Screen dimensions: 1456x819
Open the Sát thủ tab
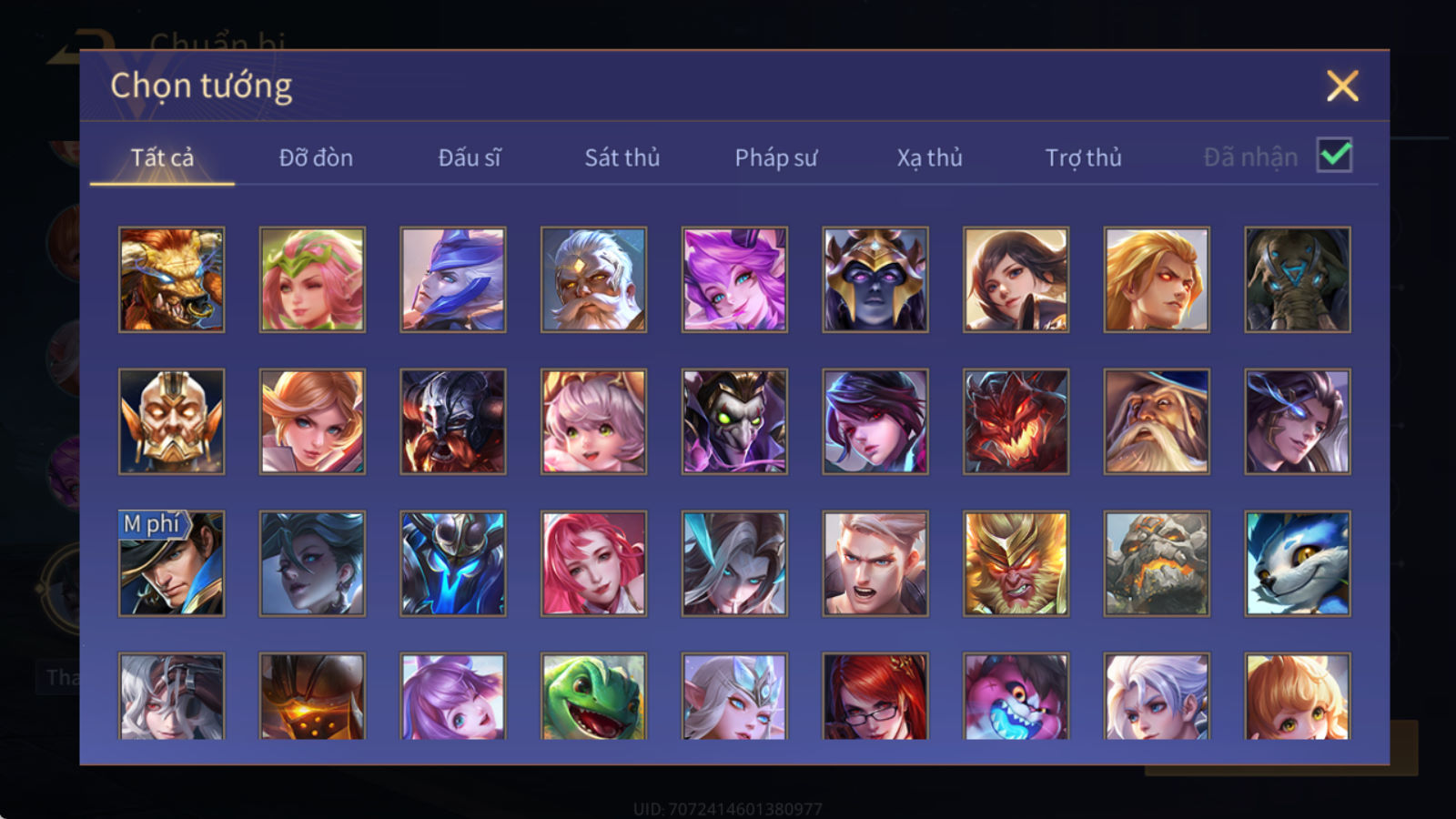point(622,157)
